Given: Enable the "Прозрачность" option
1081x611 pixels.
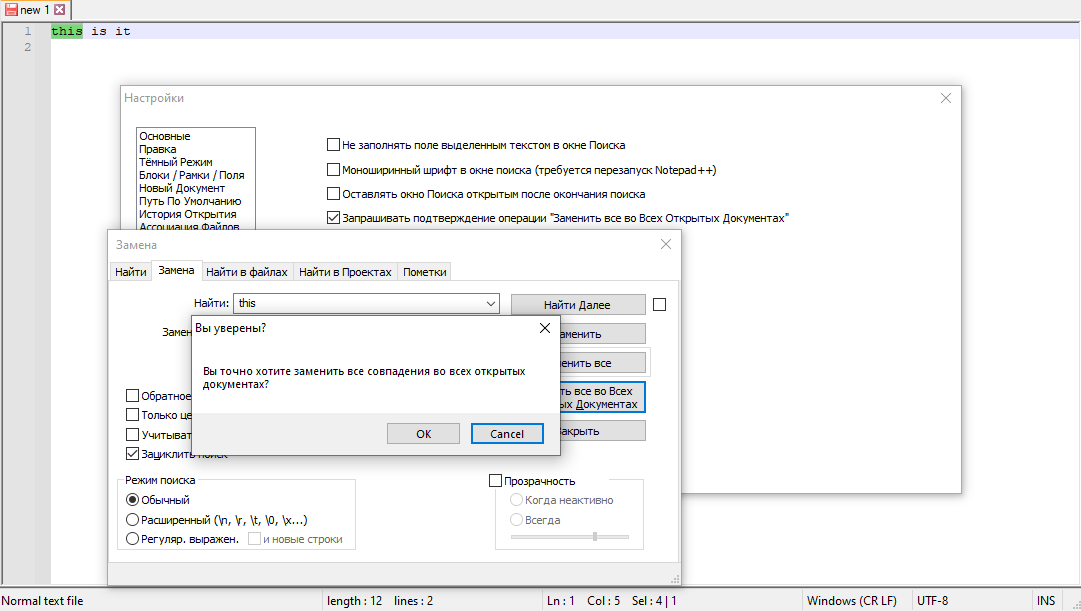Looking at the screenshot, I should 495,480.
